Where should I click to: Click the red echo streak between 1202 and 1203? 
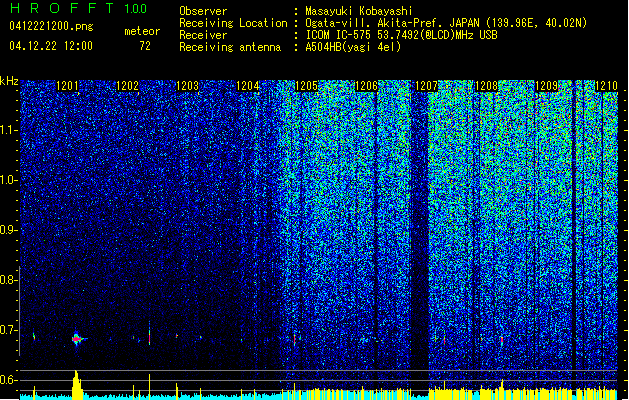tap(149, 337)
